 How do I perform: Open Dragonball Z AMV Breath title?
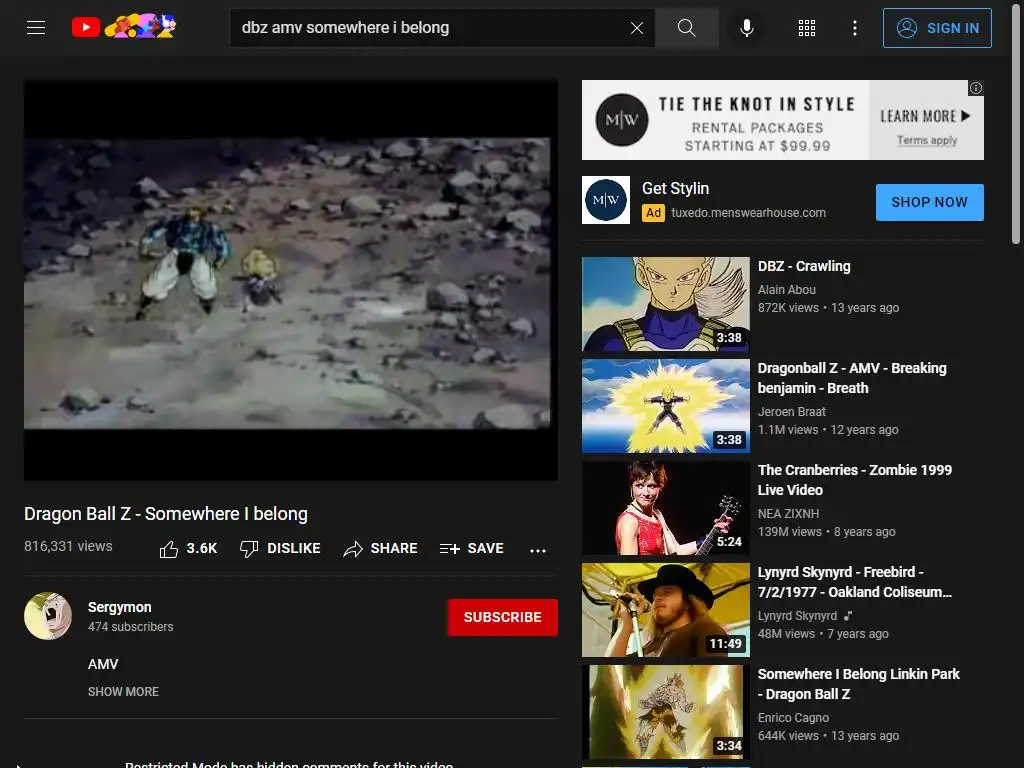pos(852,378)
